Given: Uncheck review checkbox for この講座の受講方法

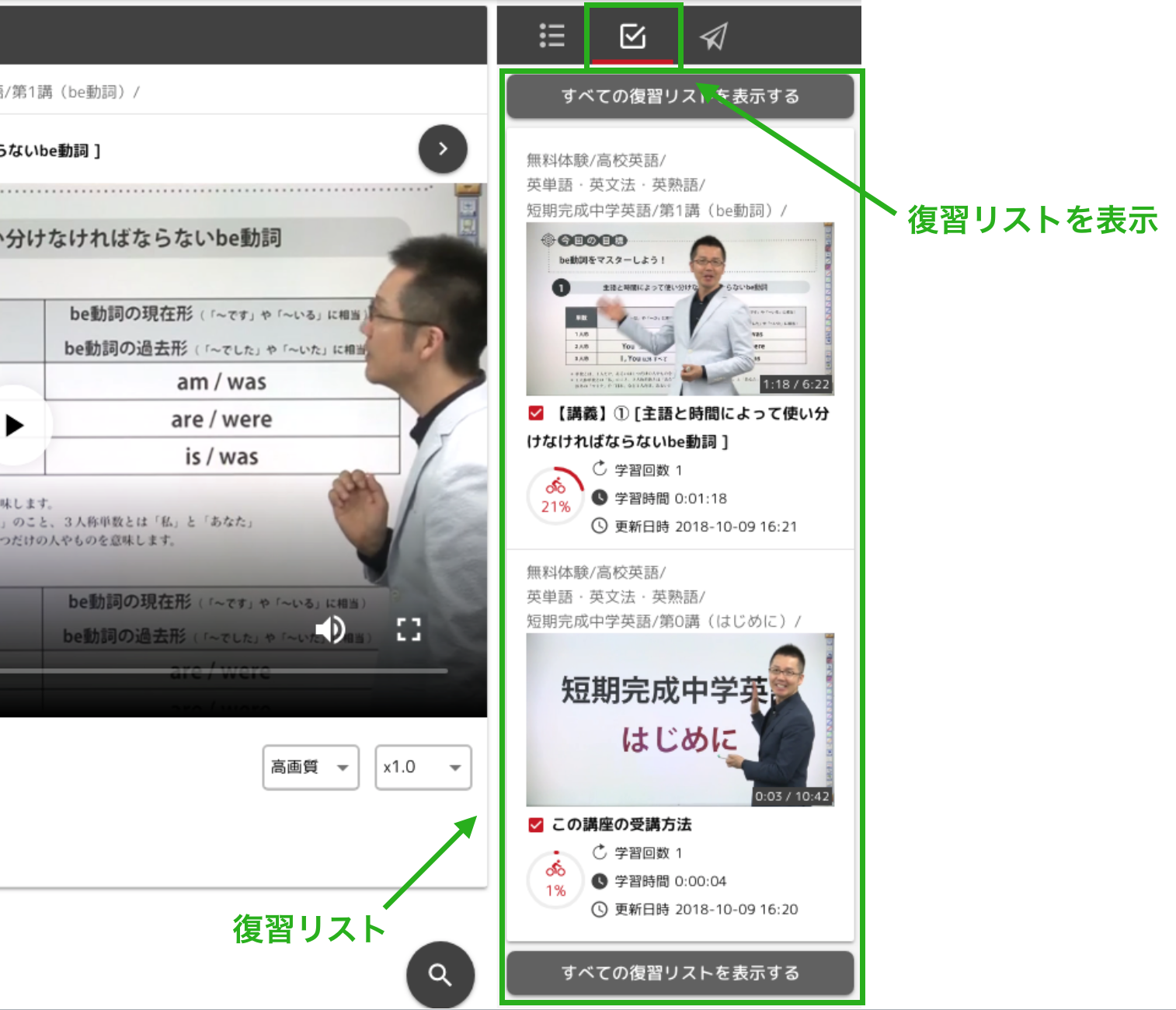Looking at the screenshot, I should (536, 825).
